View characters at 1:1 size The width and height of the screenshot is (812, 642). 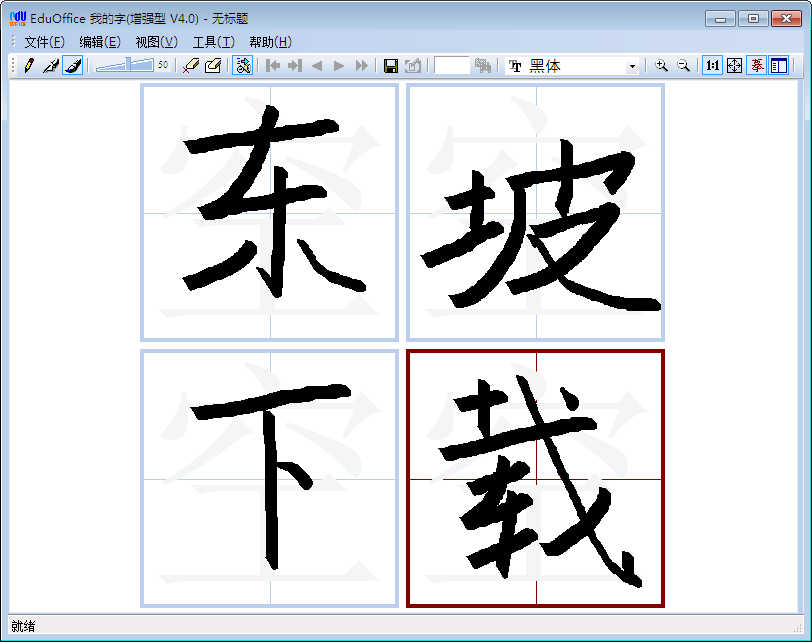click(710, 65)
